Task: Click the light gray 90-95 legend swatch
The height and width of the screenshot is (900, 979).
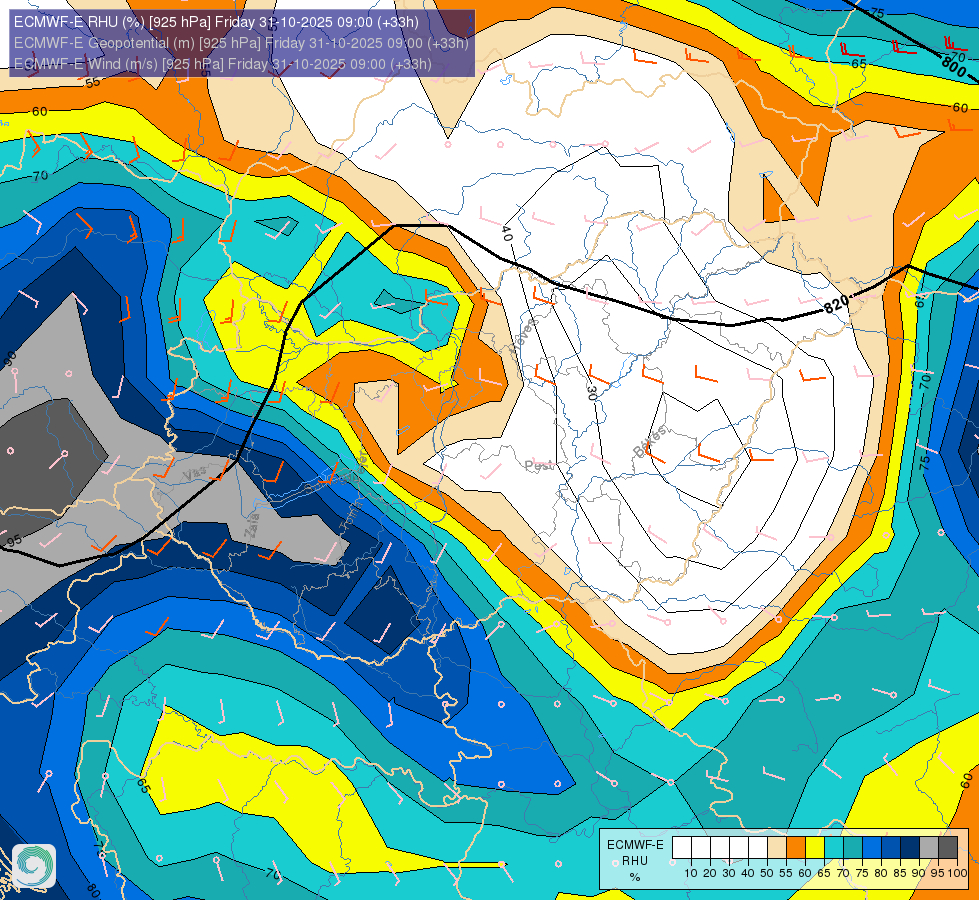Action: tap(929, 848)
